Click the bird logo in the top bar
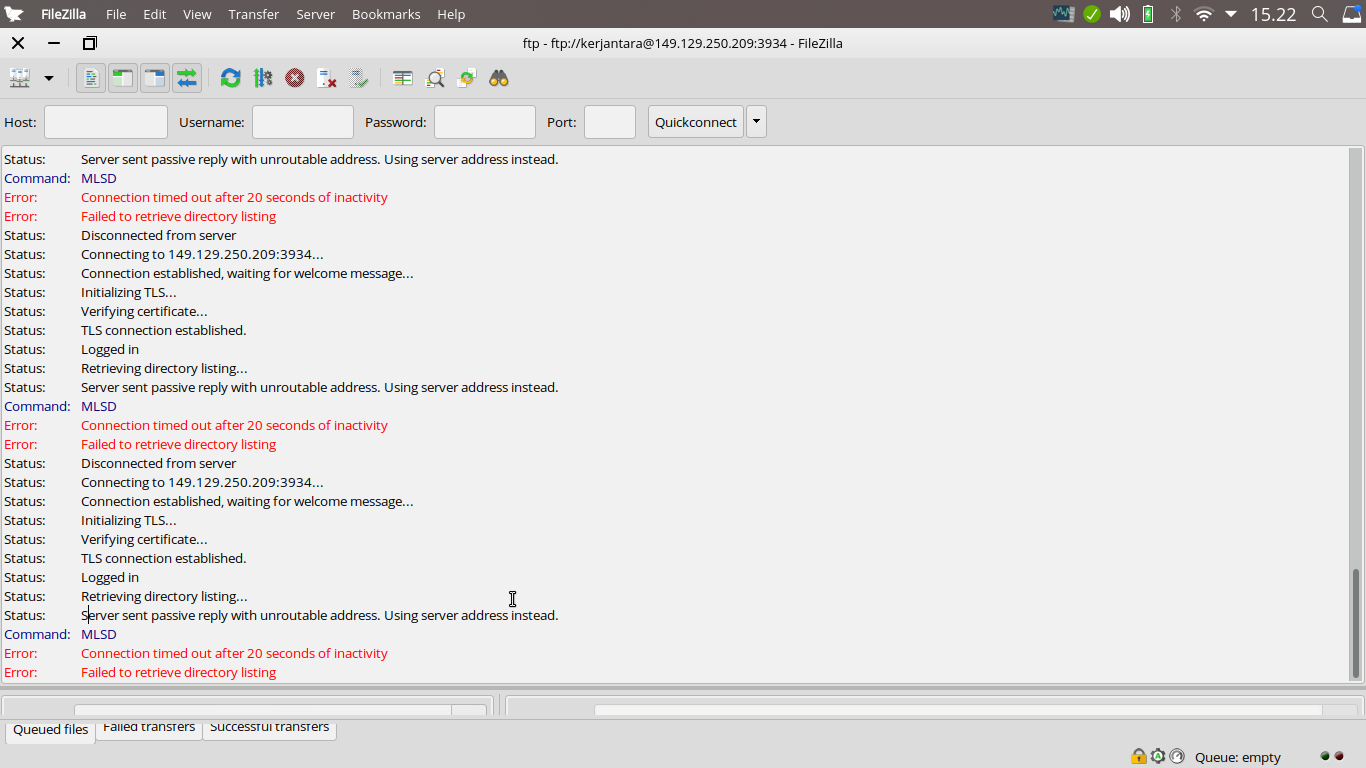The image size is (1366, 768). tap(14, 14)
